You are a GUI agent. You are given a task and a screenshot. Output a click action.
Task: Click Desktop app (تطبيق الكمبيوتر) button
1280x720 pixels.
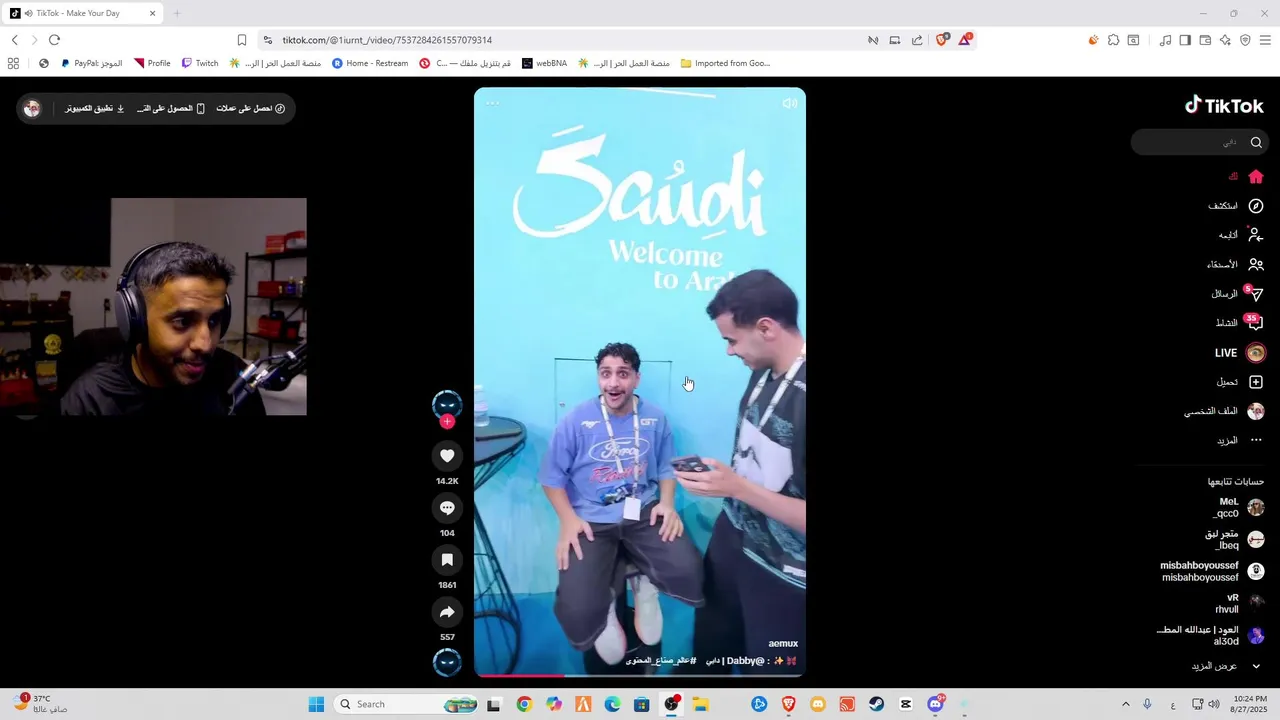click(x=95, y=108)
